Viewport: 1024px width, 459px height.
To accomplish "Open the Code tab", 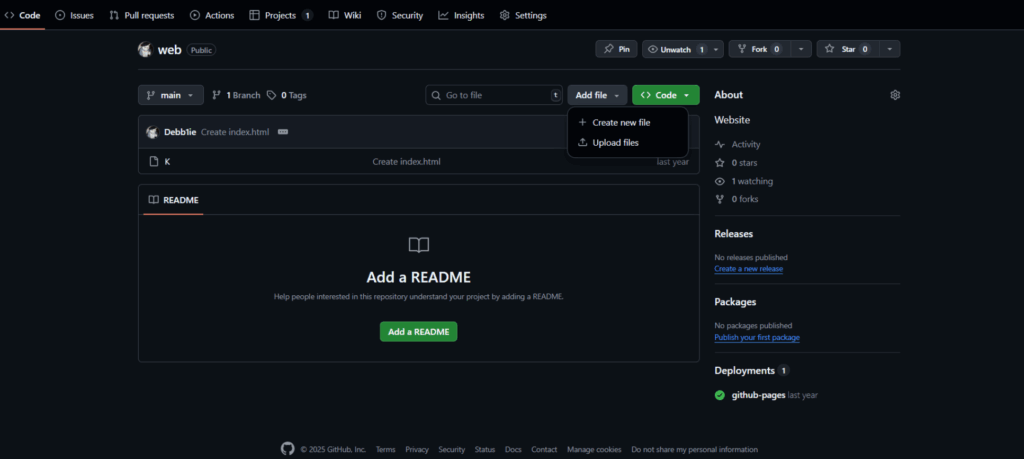I will [22, 15].
